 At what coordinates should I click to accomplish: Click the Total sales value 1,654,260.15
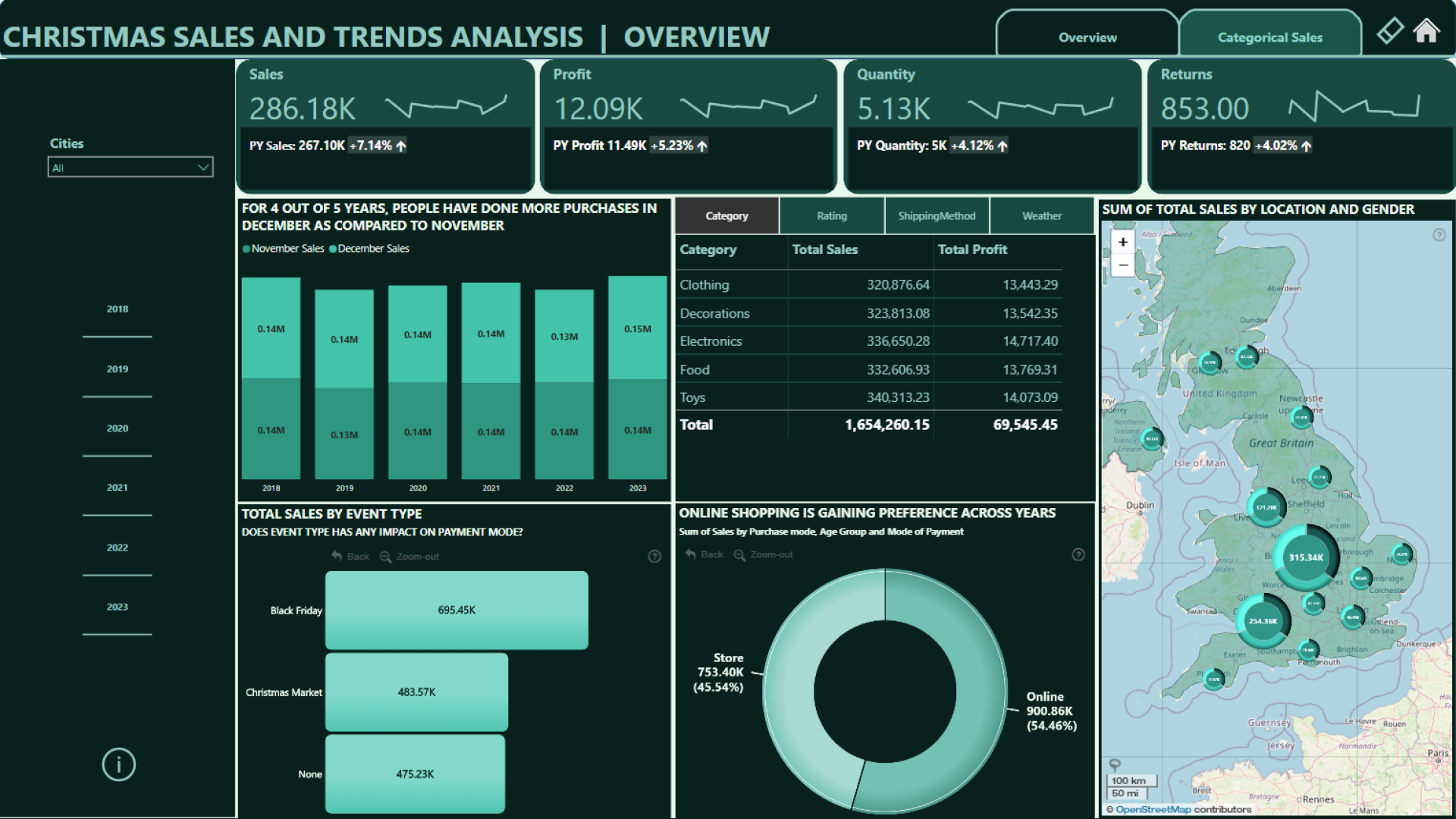click(x=886, y=425)
